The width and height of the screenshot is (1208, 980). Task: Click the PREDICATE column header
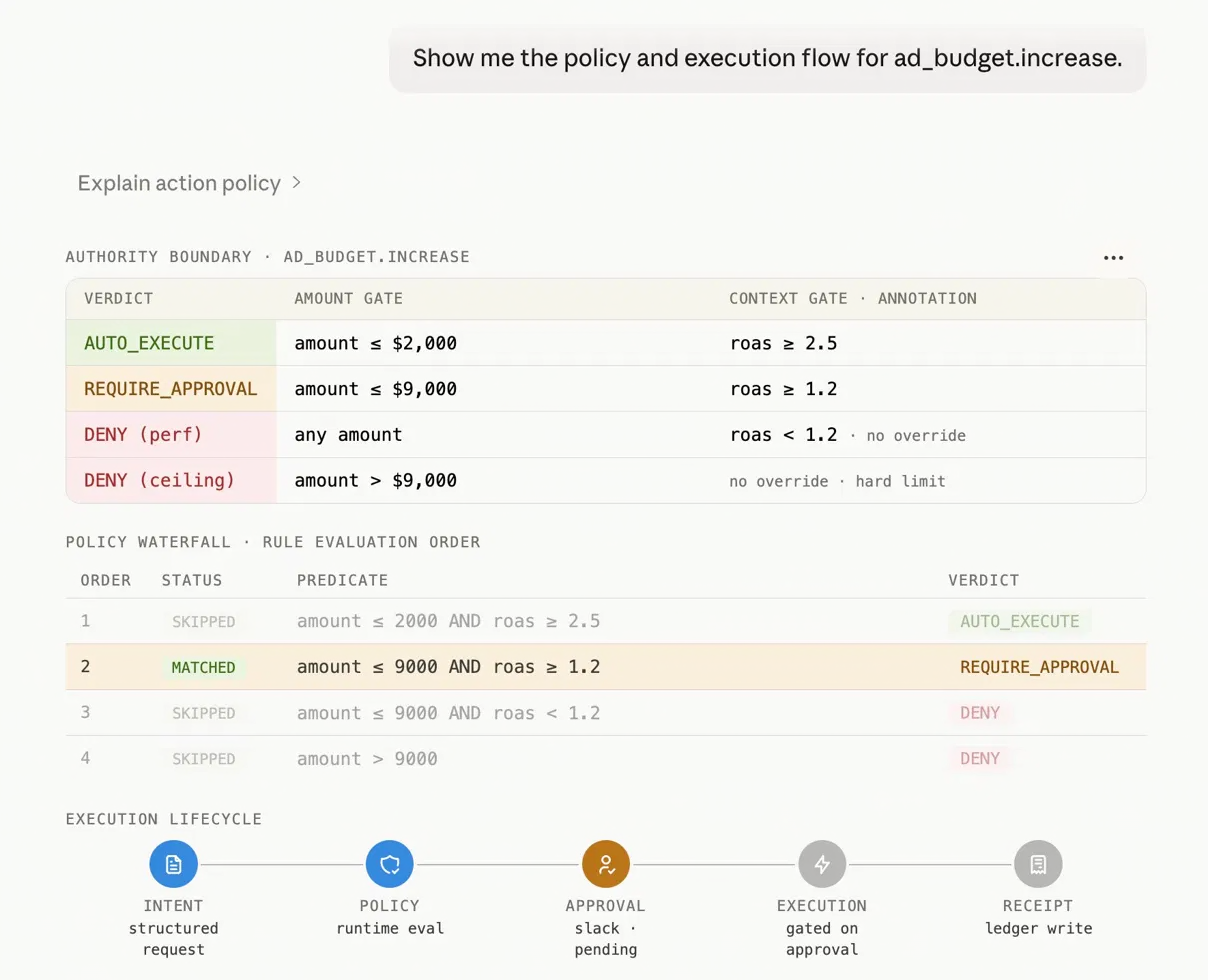coord(342,580)
